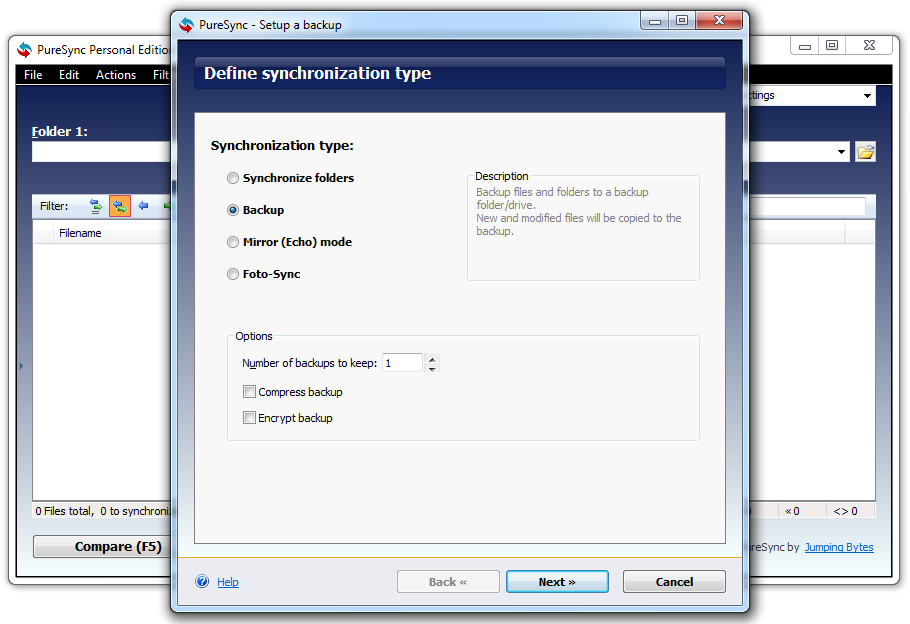This screenshot has width=910, height=624.
Task: Open the partially hidden Filter menu
Action: pyautogui.click(x=161, y=75)
